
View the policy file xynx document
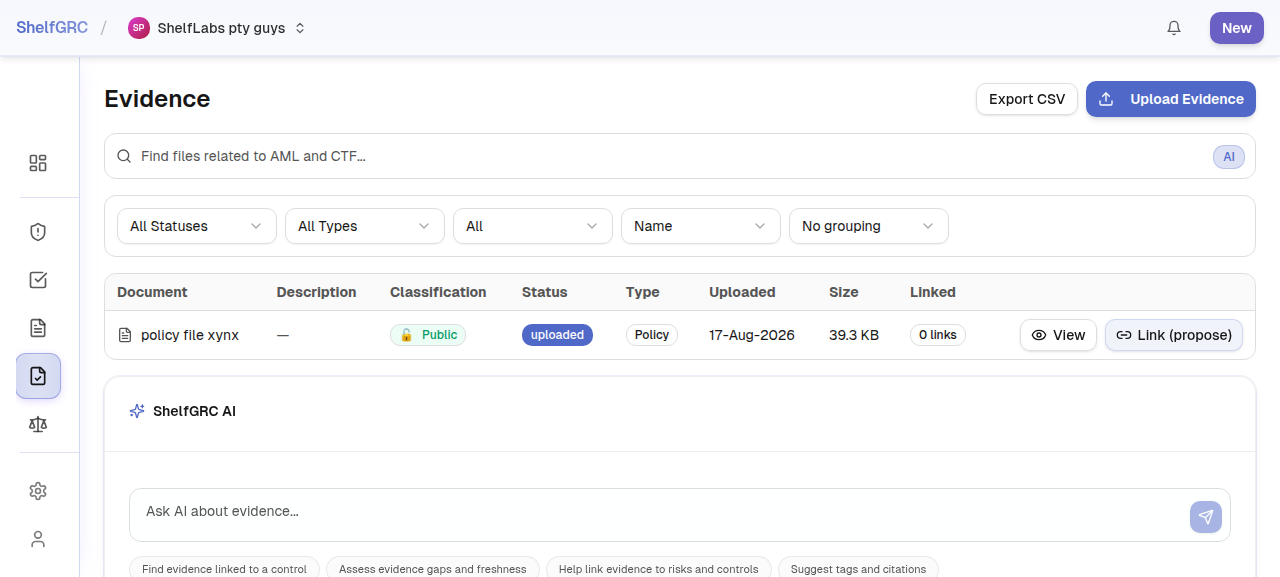[1059, 335]
